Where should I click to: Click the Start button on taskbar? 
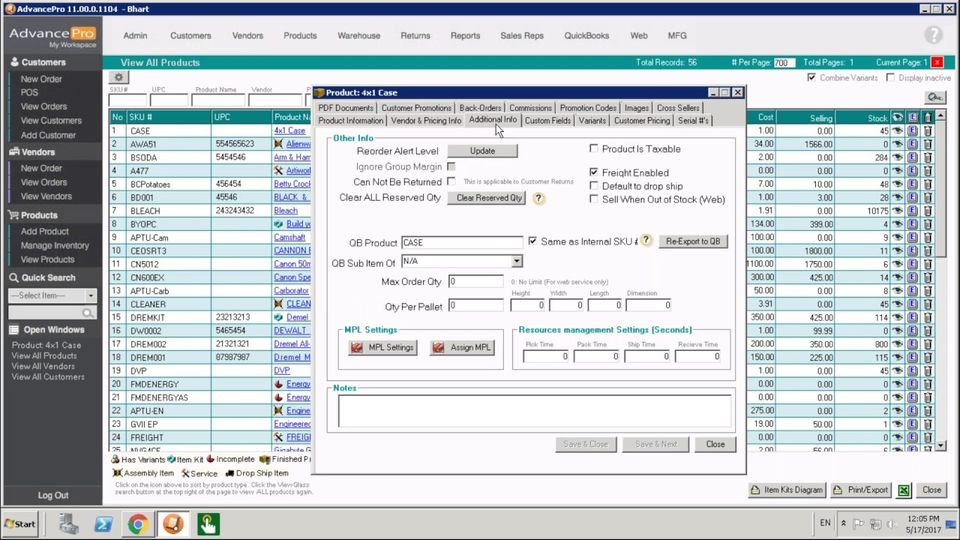[20, 524]
